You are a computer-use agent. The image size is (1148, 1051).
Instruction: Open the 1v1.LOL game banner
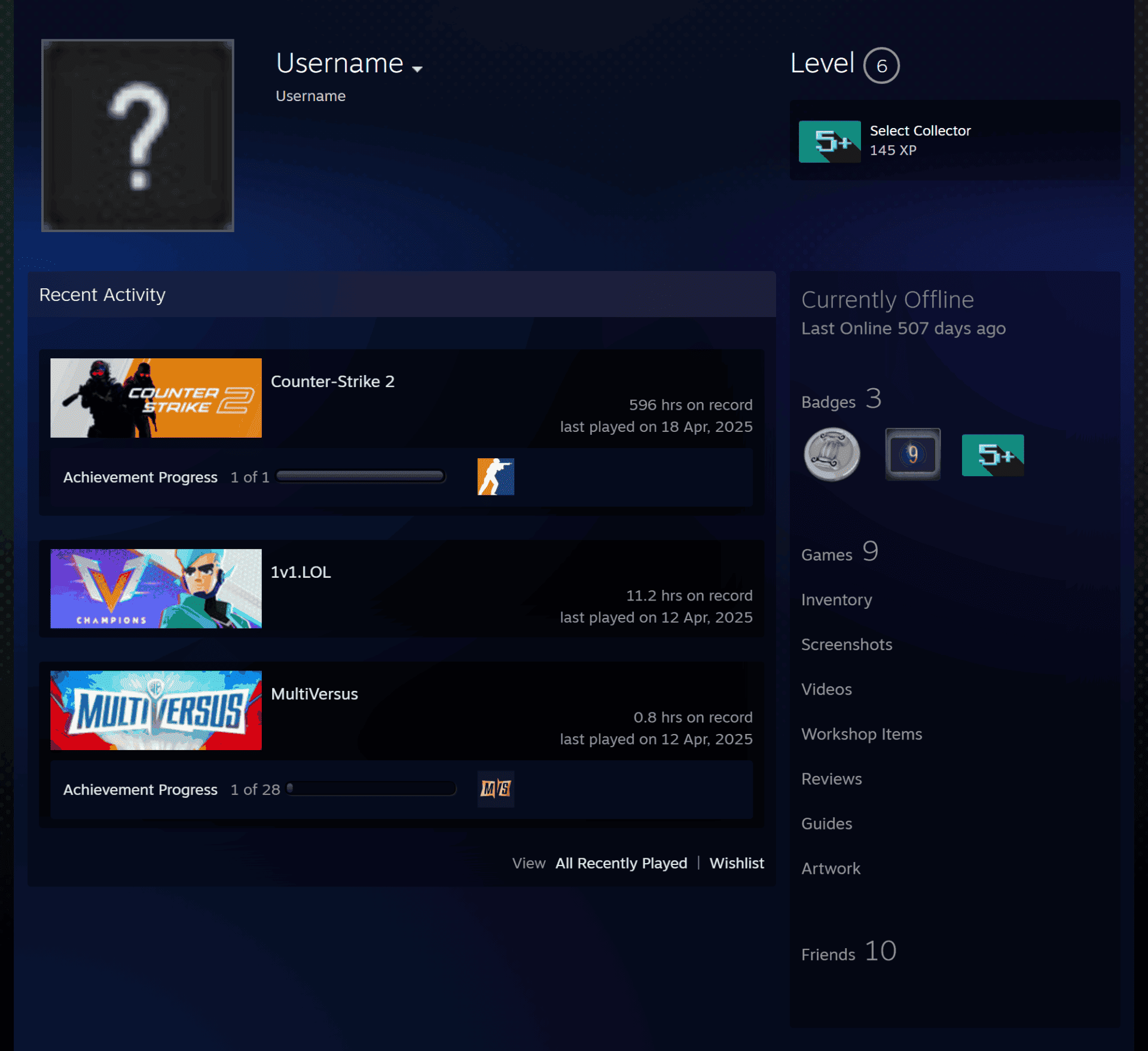(156, 589)
